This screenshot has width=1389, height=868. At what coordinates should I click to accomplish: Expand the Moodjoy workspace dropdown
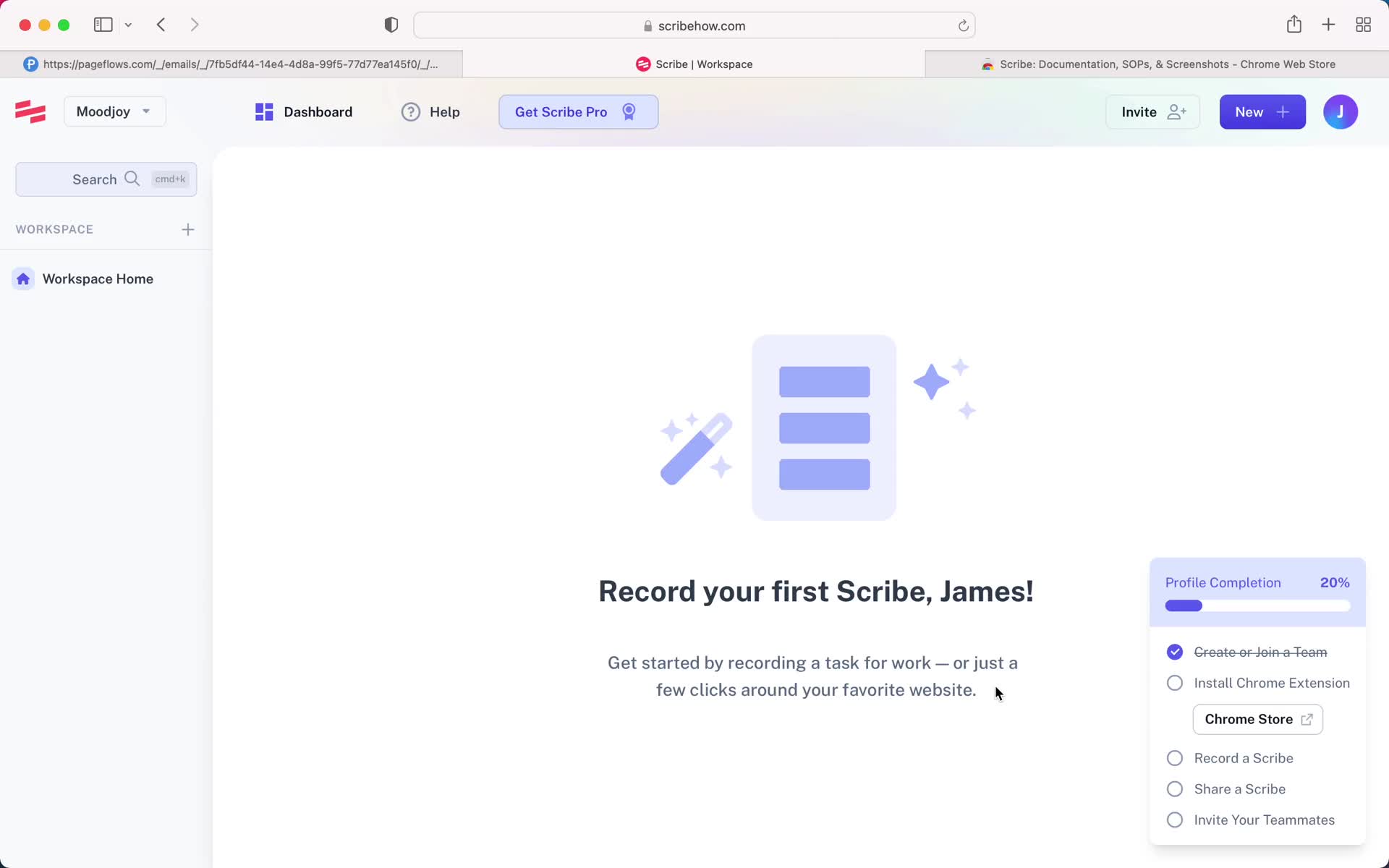[x=113, y=111]
